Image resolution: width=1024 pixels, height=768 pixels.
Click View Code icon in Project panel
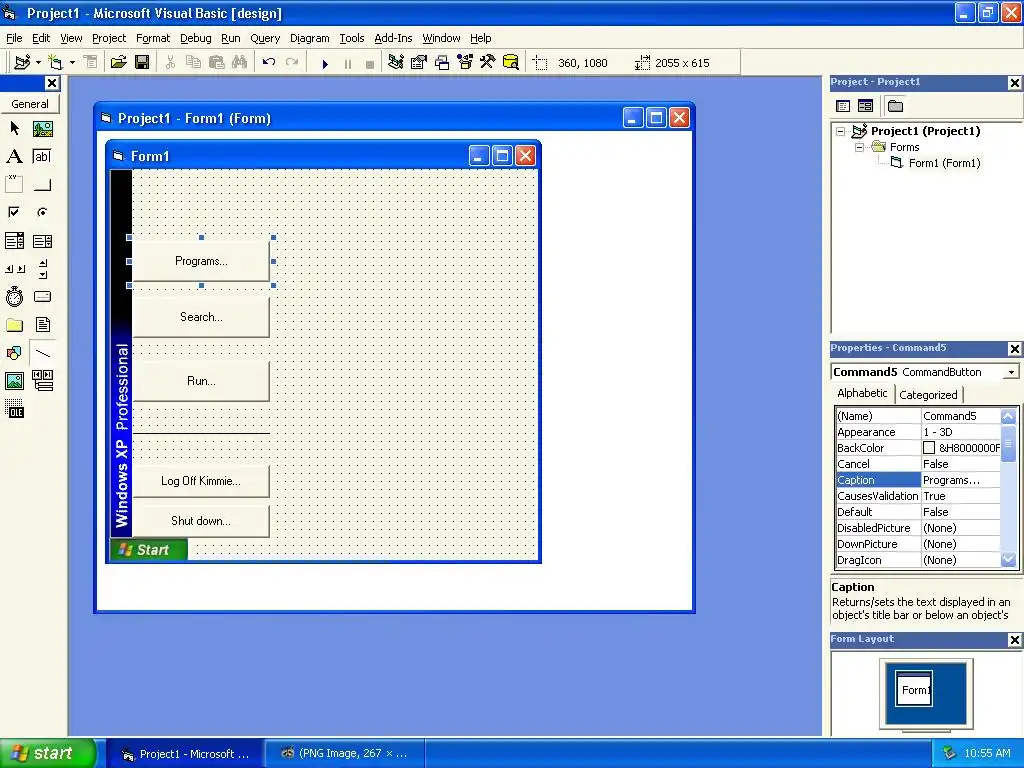click(843, 106)
